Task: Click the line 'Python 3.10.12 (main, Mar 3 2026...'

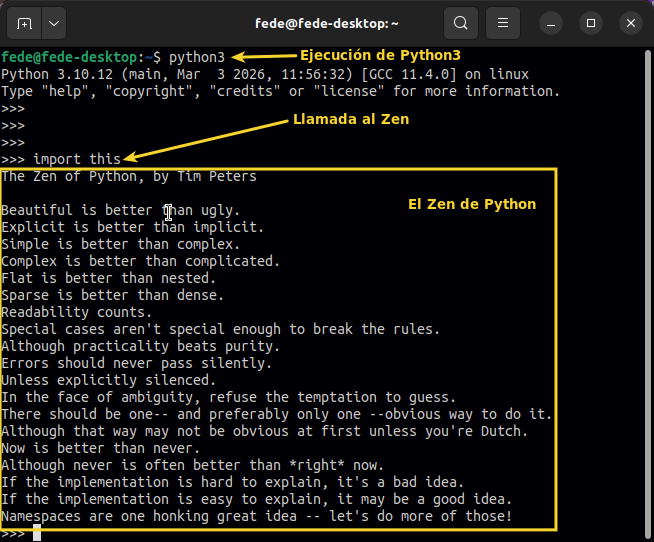Action: pyautogui.click(x=265, y=74)
